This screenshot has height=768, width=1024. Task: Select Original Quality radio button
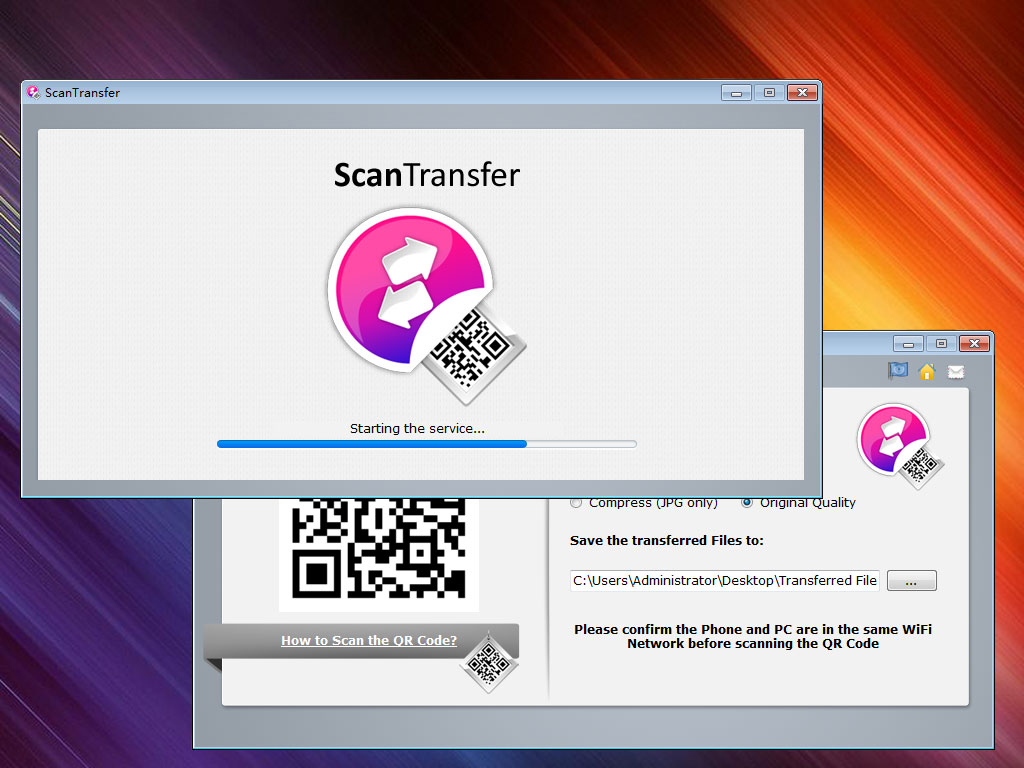pos(747,503)
